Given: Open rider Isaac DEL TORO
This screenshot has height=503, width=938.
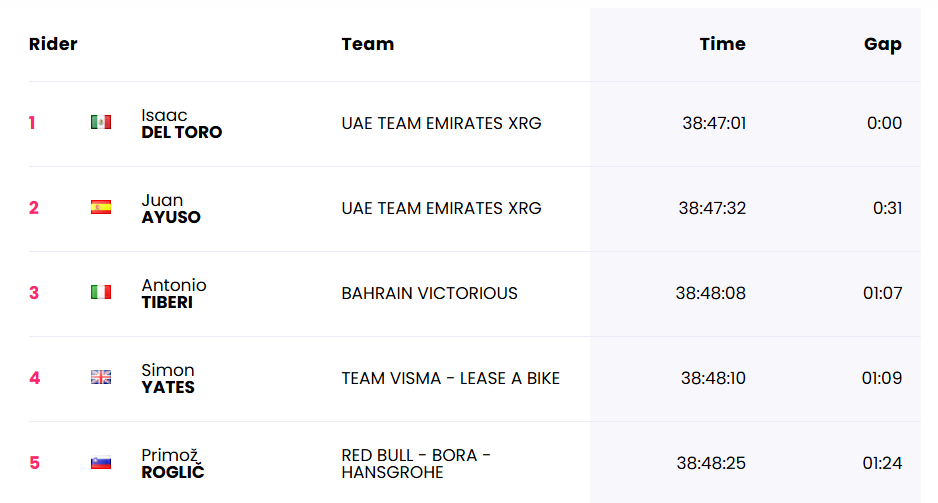Looking at the screenshot, I should pyautogui.click(x=181, y=124).
